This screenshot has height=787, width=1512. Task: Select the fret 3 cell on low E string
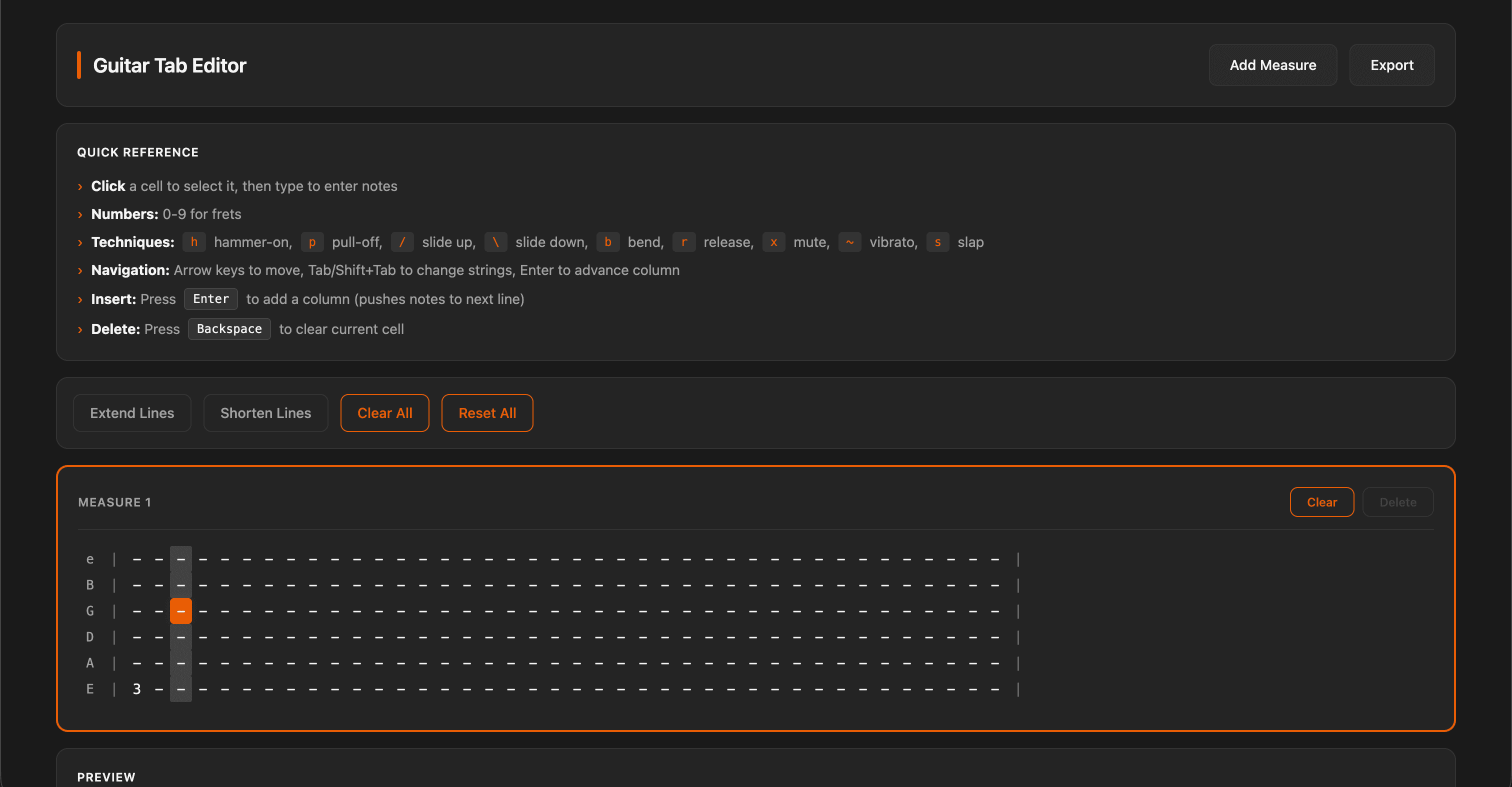137,689
